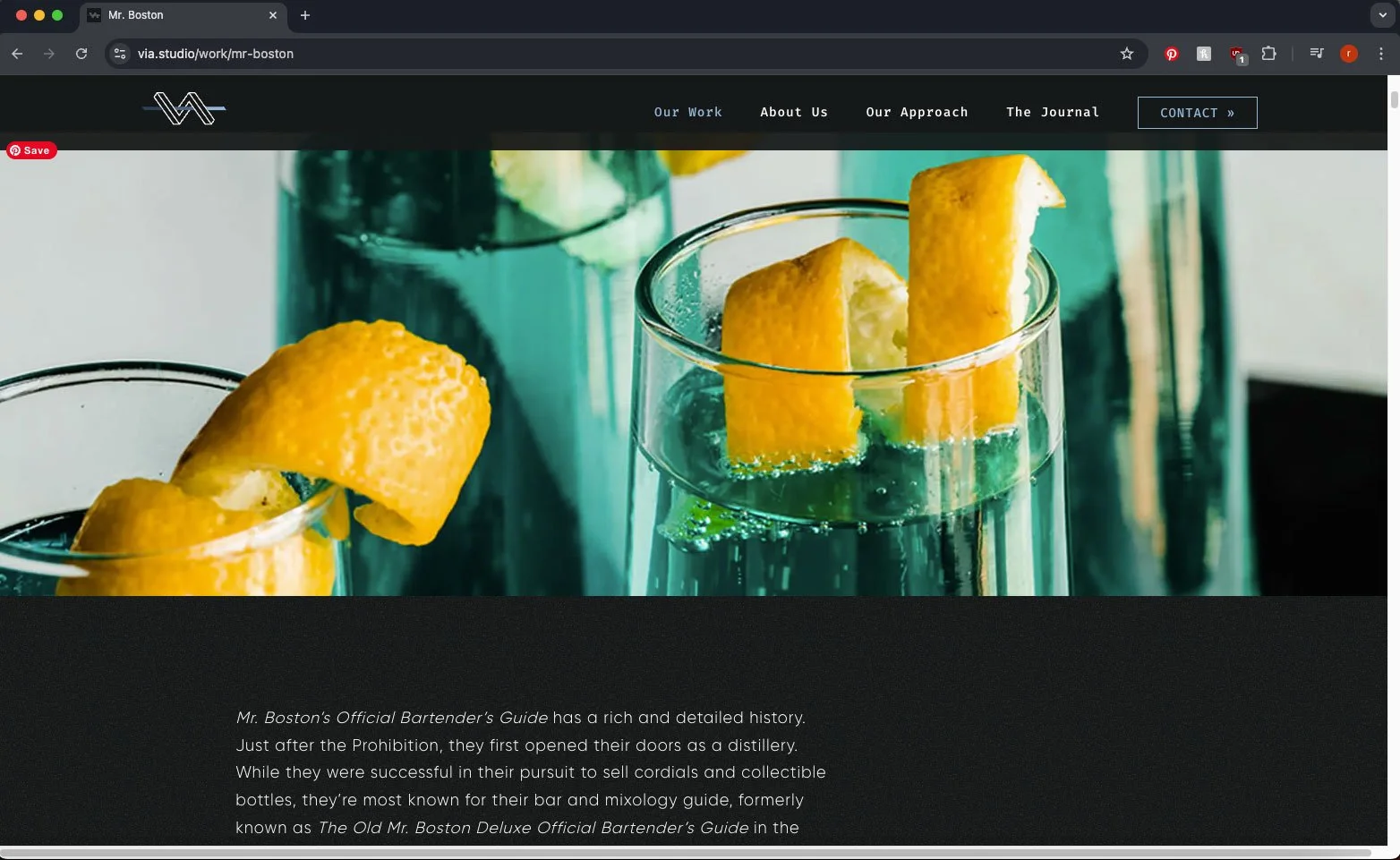The image size is (1400, 860).
Task: Open the About Us nav item
Action: pos(794,112)
